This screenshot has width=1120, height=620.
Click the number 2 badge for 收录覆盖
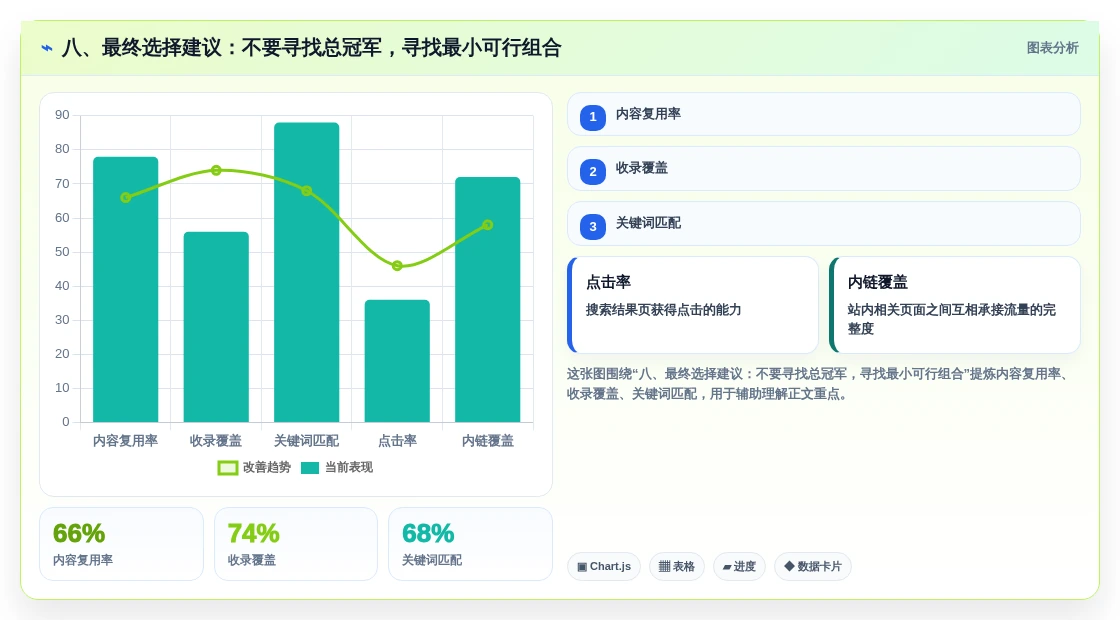click(592, 171)
